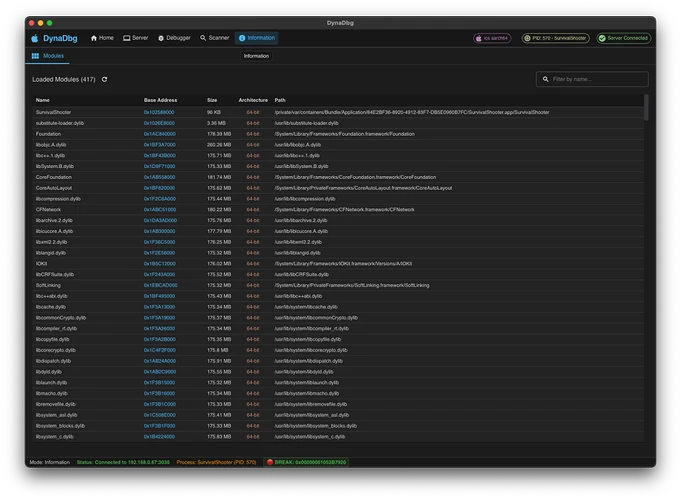The width and height of the screenshot is (680, 500).
Task: Open the Home view
Action: [102, 38]
